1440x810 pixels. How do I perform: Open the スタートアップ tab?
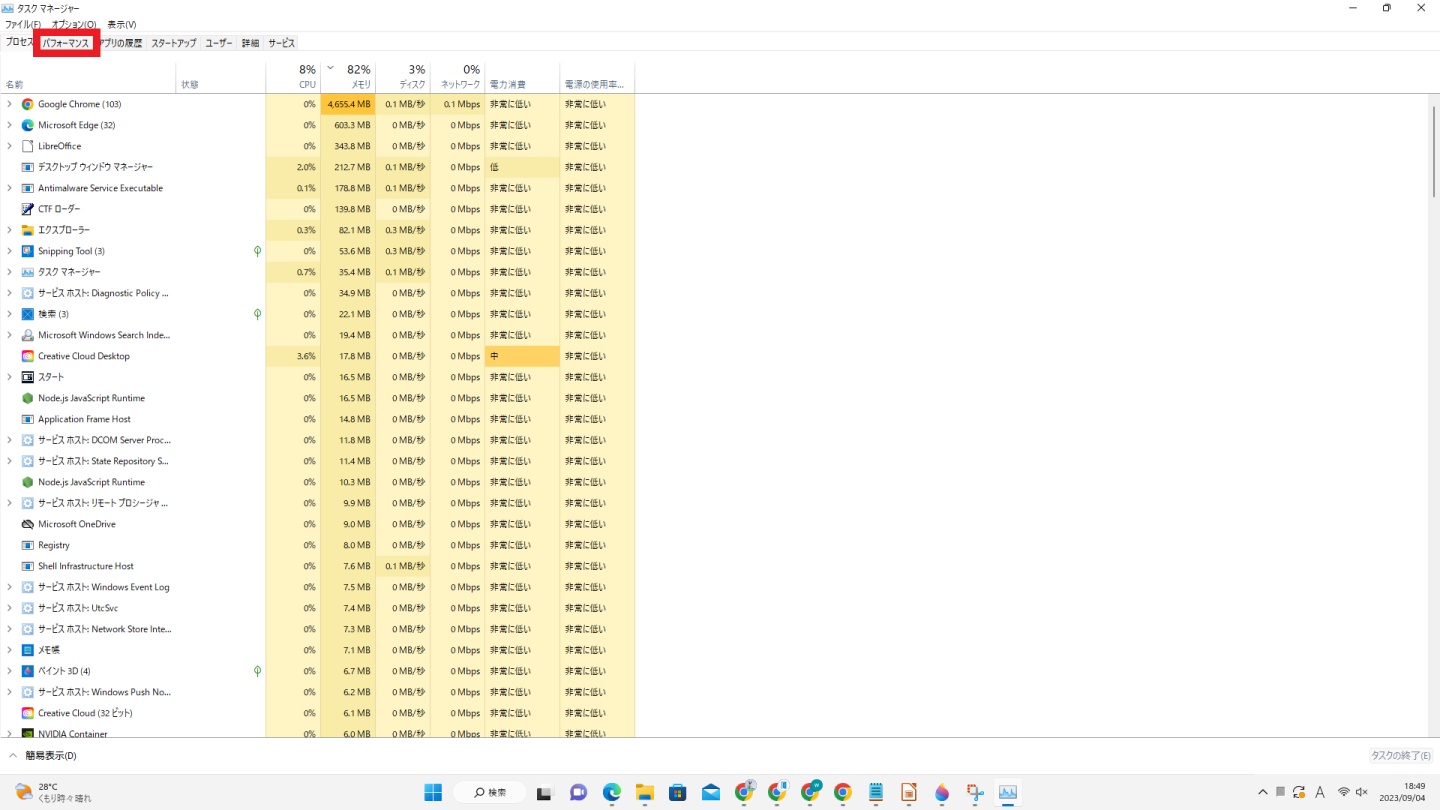[x=173, y=43]
